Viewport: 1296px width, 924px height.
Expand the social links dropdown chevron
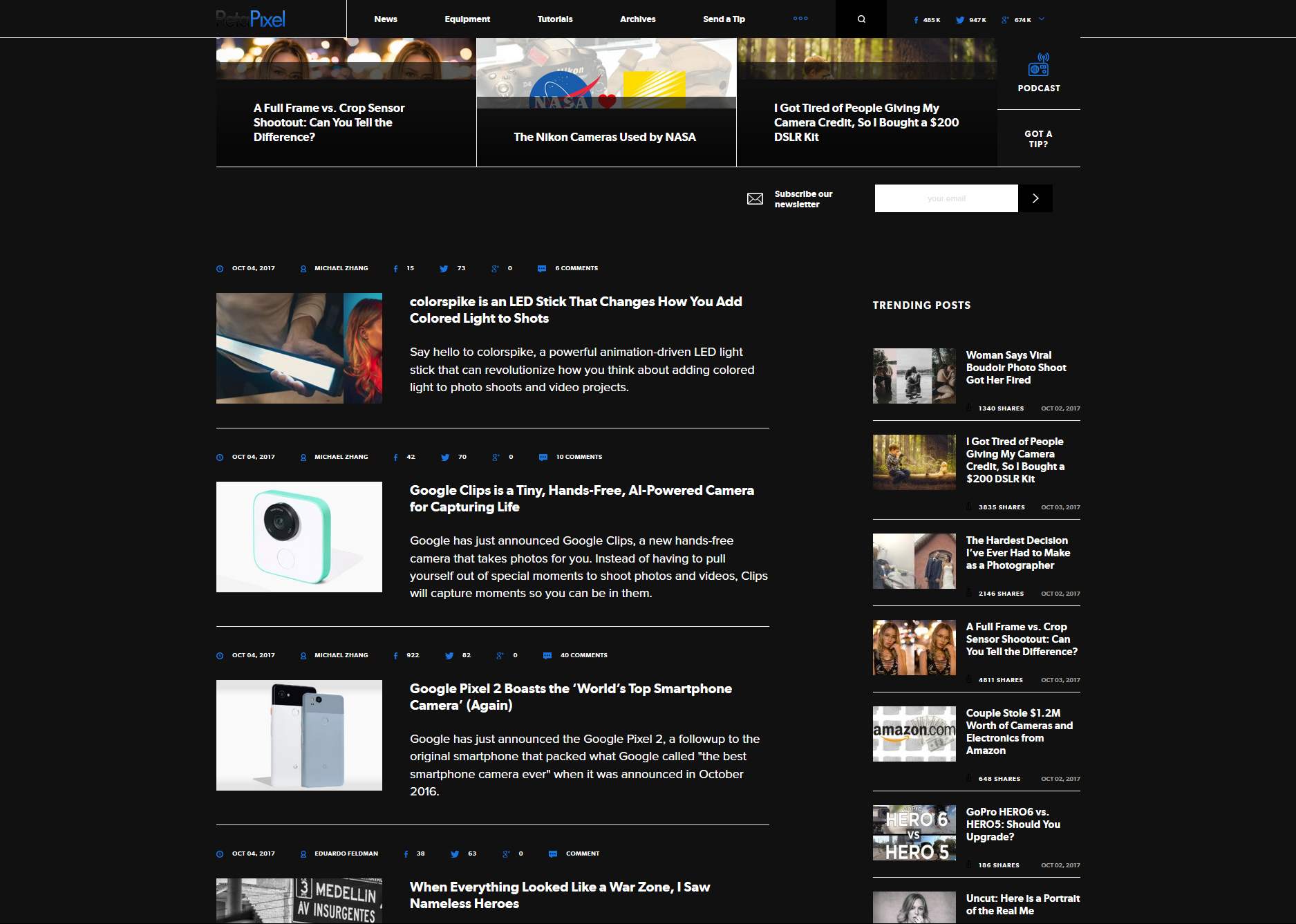1042,19
